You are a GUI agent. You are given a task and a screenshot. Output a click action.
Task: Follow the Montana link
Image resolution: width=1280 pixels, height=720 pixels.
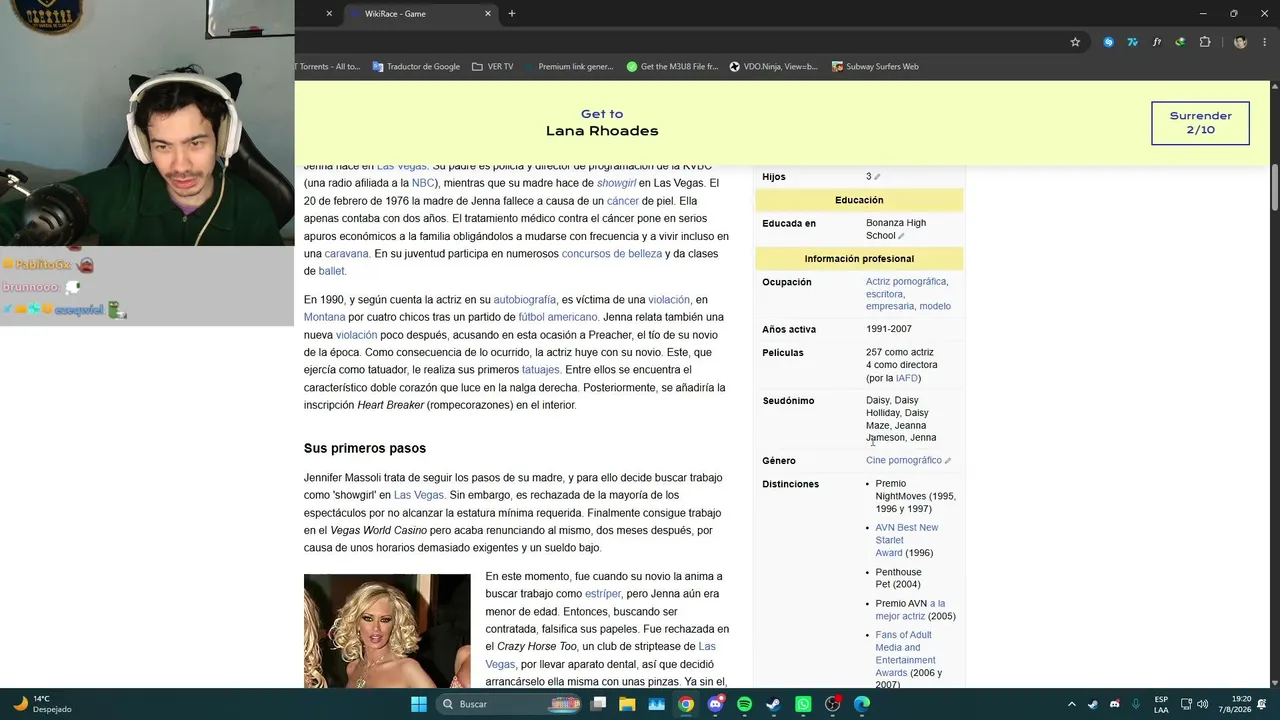324,317
